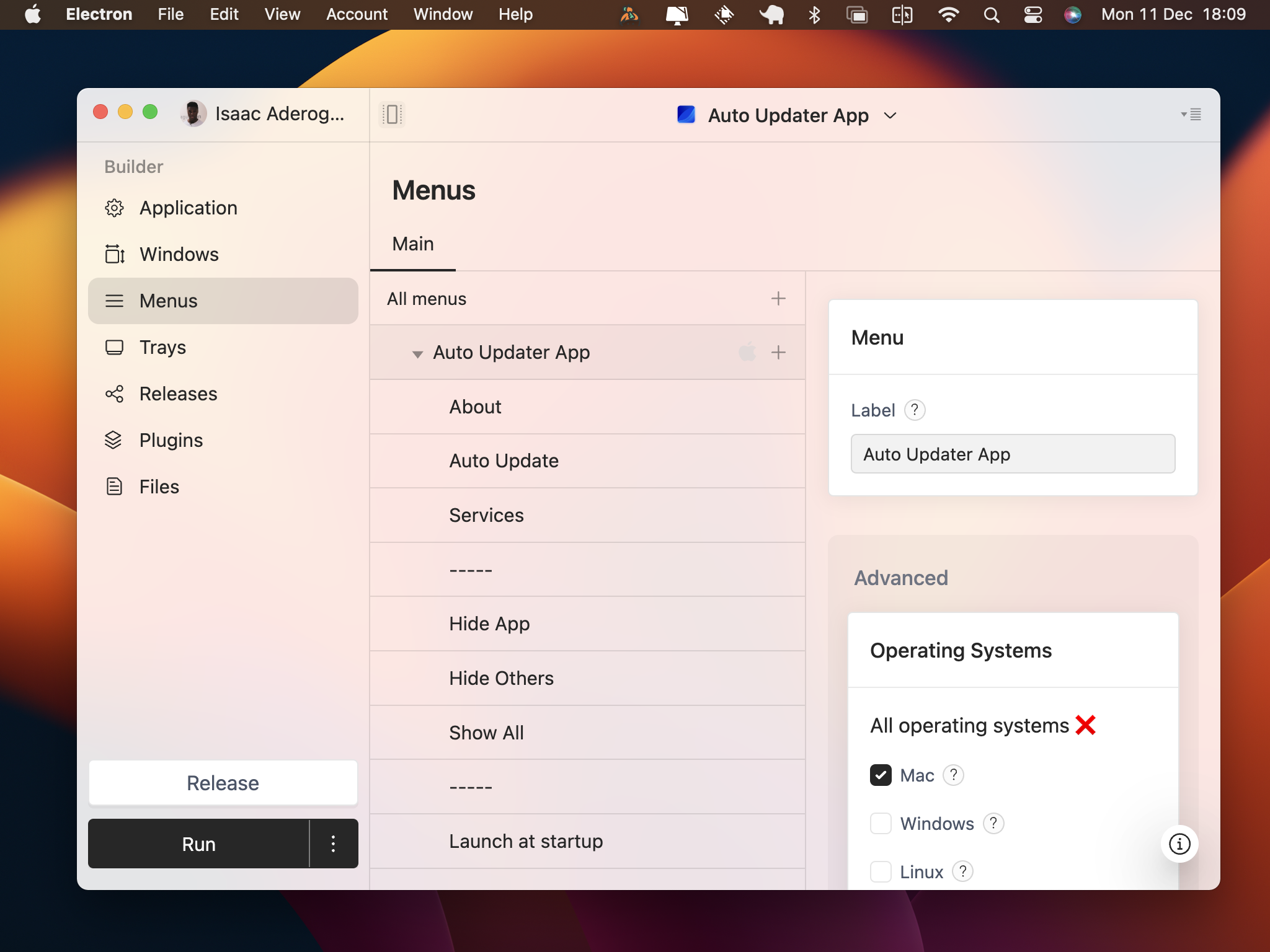Screen dimensions: 1270x952
Task: Click the info circle in the bottom right
Action: 1178,844
